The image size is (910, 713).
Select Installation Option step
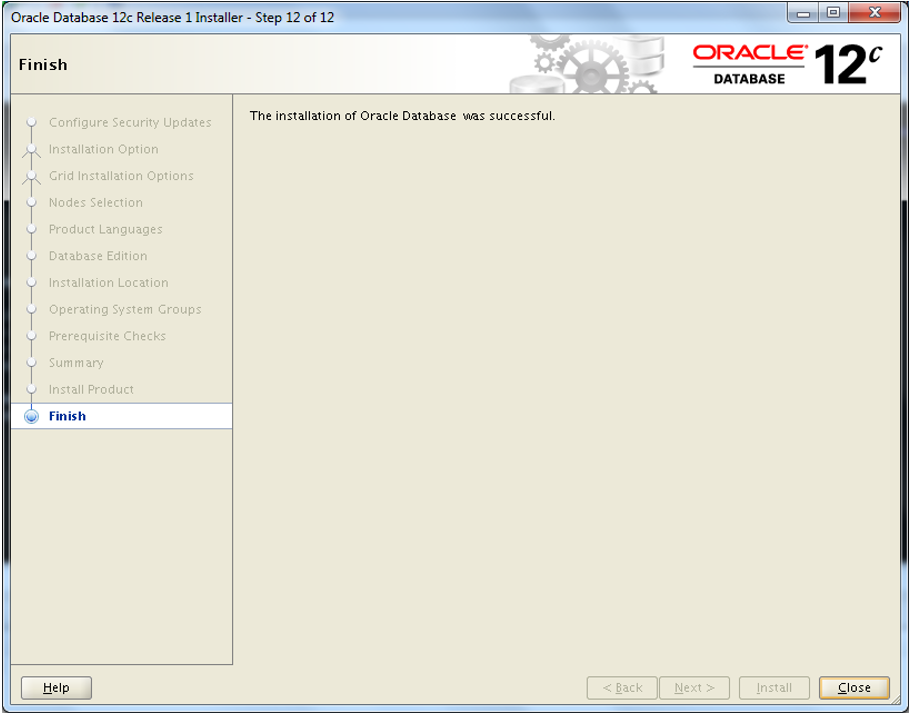pyautogui.click(x=103, y=149)
